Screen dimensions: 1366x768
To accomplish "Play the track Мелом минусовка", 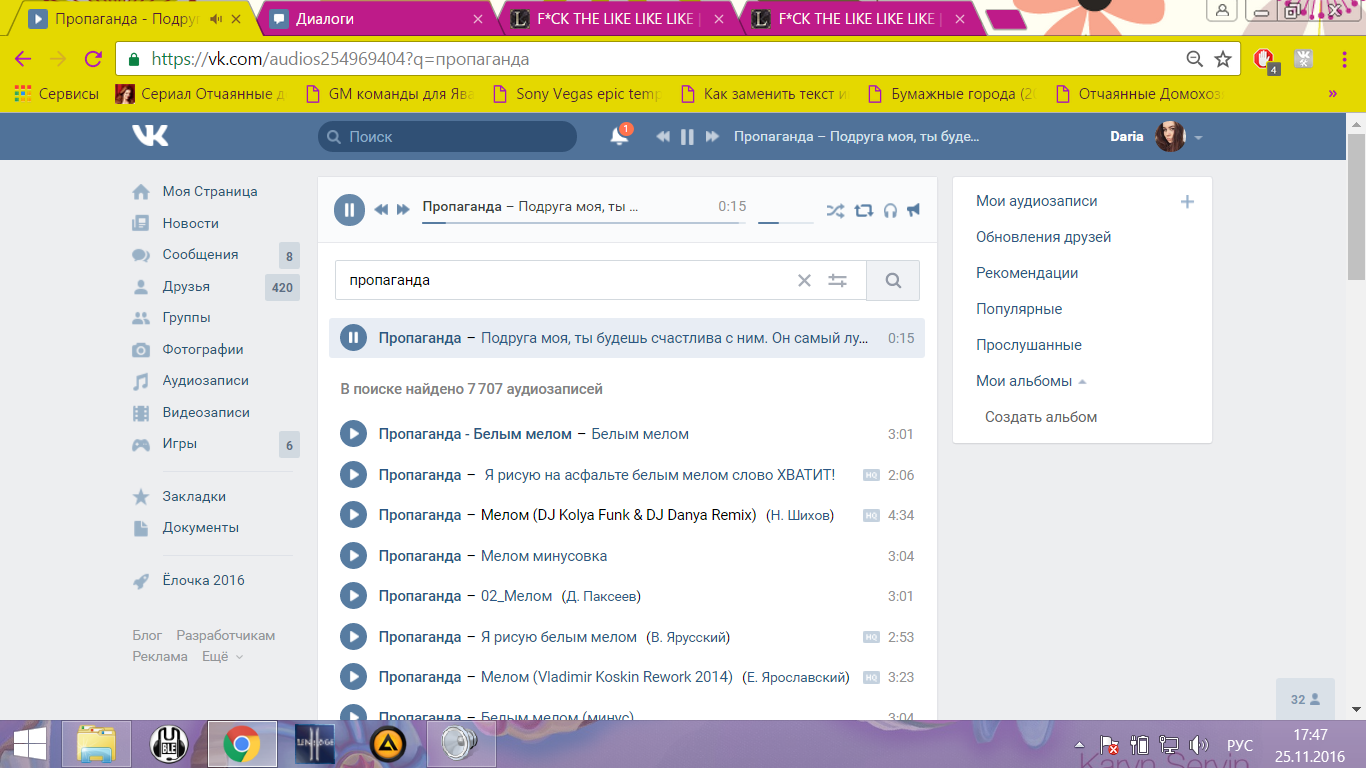I will (x=353, y=556).
